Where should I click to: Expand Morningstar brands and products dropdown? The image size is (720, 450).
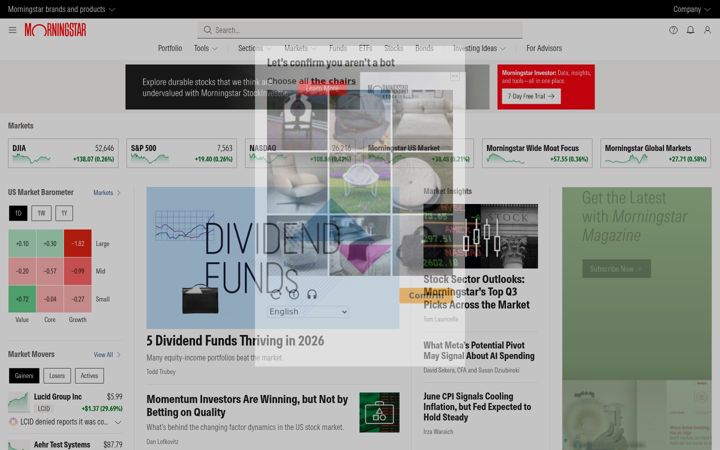tap(61, 9)
